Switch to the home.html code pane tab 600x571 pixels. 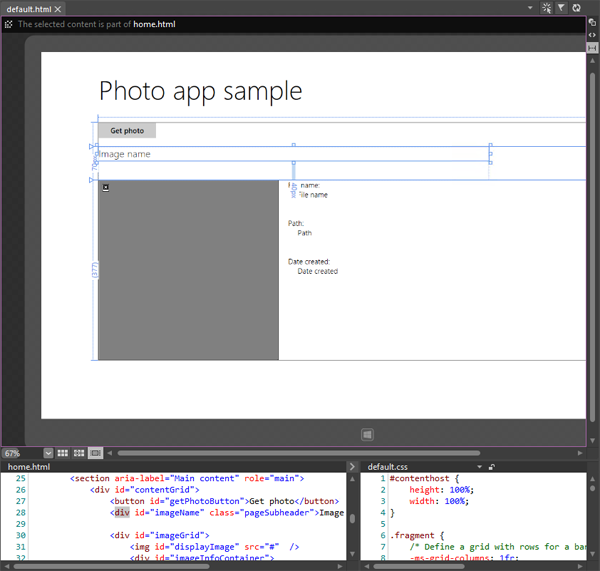tap(29, 467)
